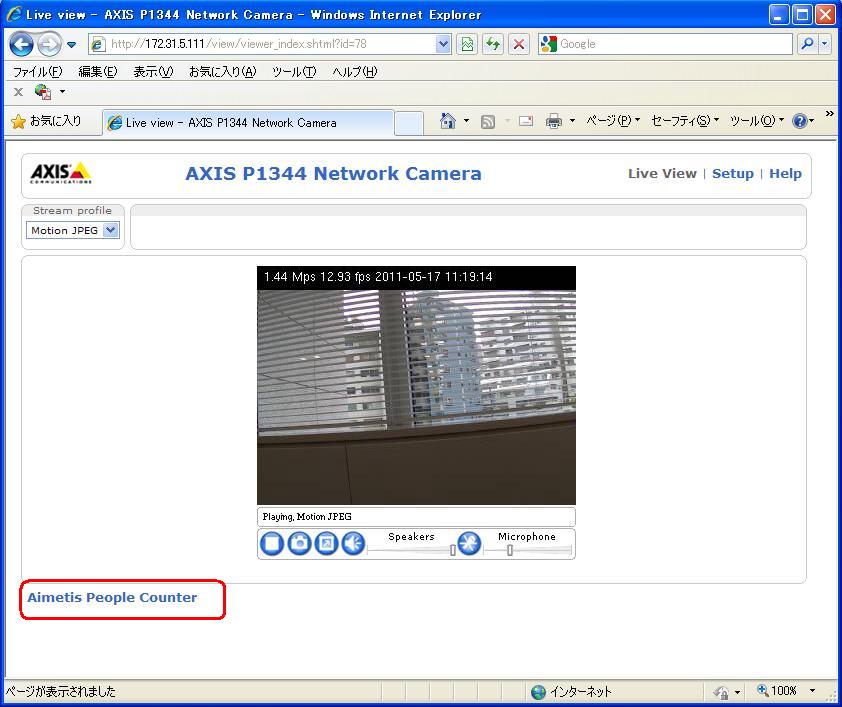Open the Stream profile Motion JPEG dropdown
This screenshot has height=707, width=842.
(72, 230)
